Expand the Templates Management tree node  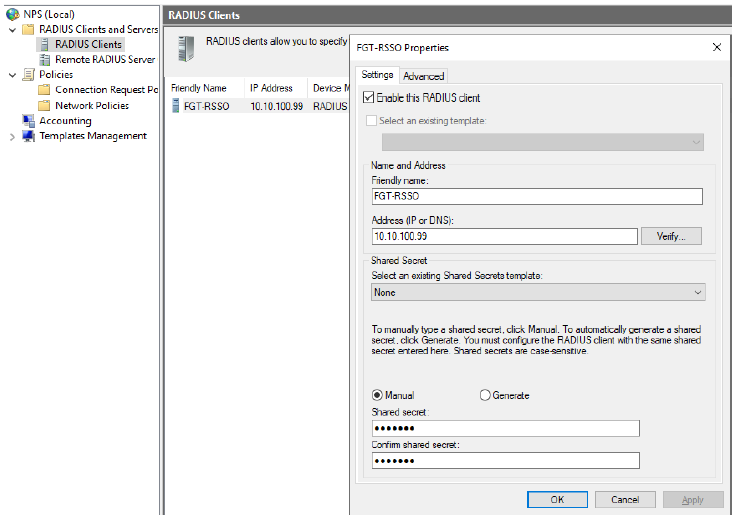click(12, 136)
